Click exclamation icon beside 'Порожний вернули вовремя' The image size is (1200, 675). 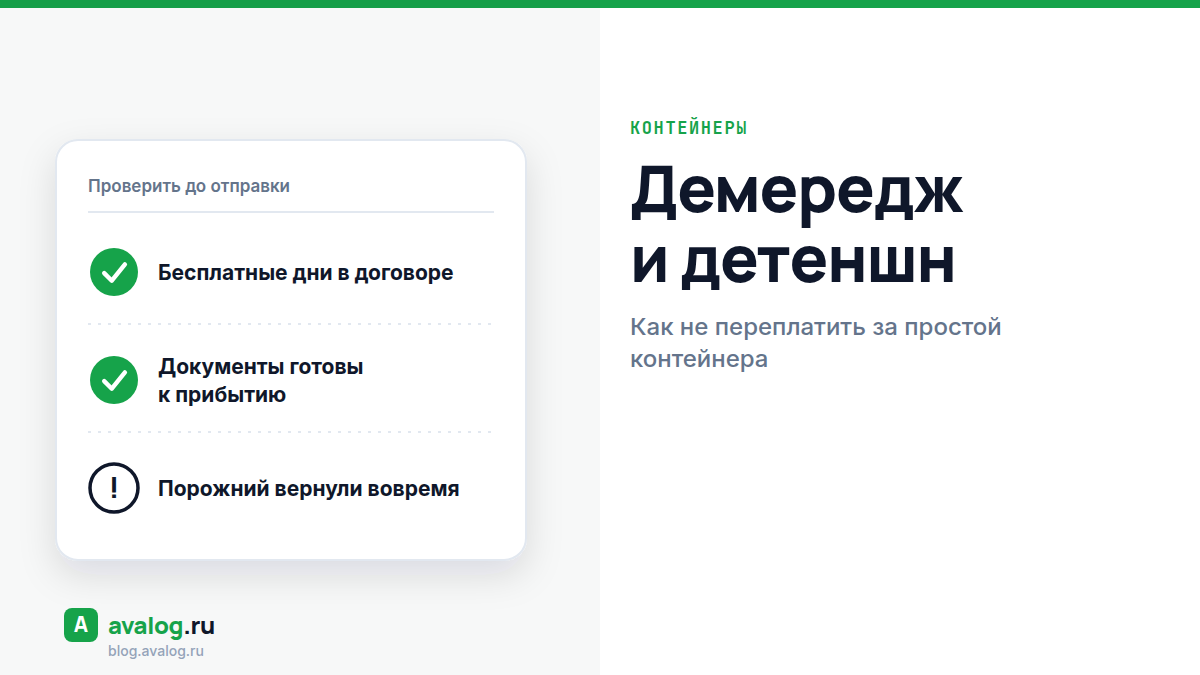click(x=114, y=489)
